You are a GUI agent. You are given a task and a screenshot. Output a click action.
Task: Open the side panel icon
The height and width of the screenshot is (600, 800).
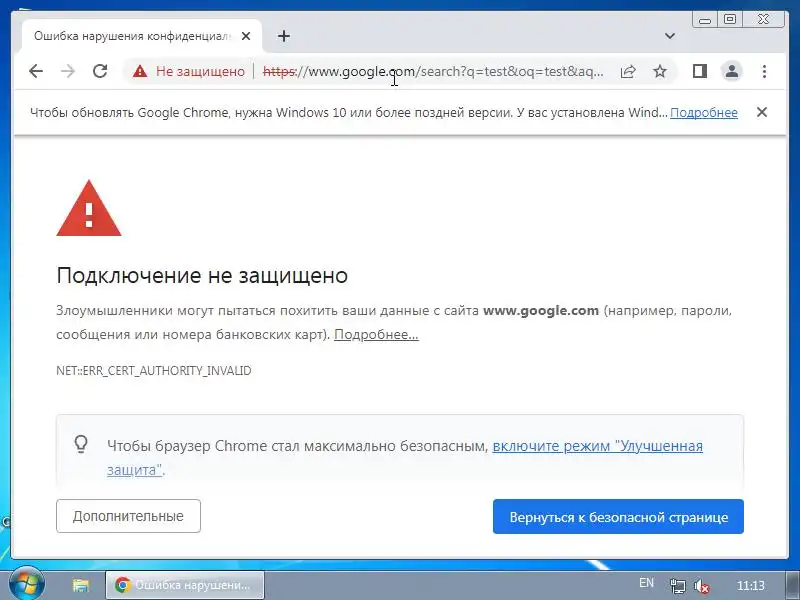(x=699, y=71)
